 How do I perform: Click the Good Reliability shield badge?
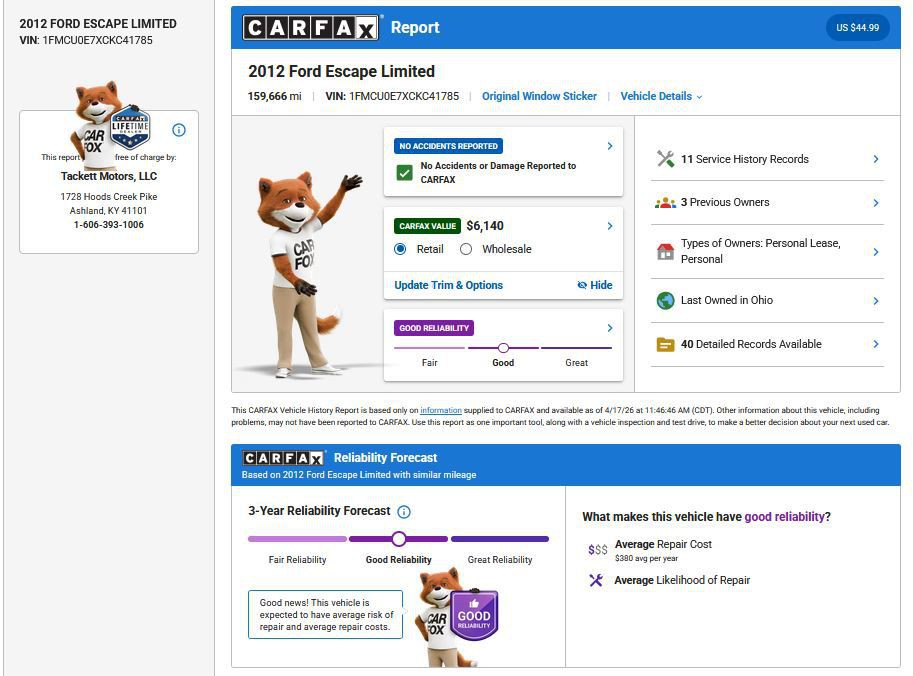[x=474, y=616]
